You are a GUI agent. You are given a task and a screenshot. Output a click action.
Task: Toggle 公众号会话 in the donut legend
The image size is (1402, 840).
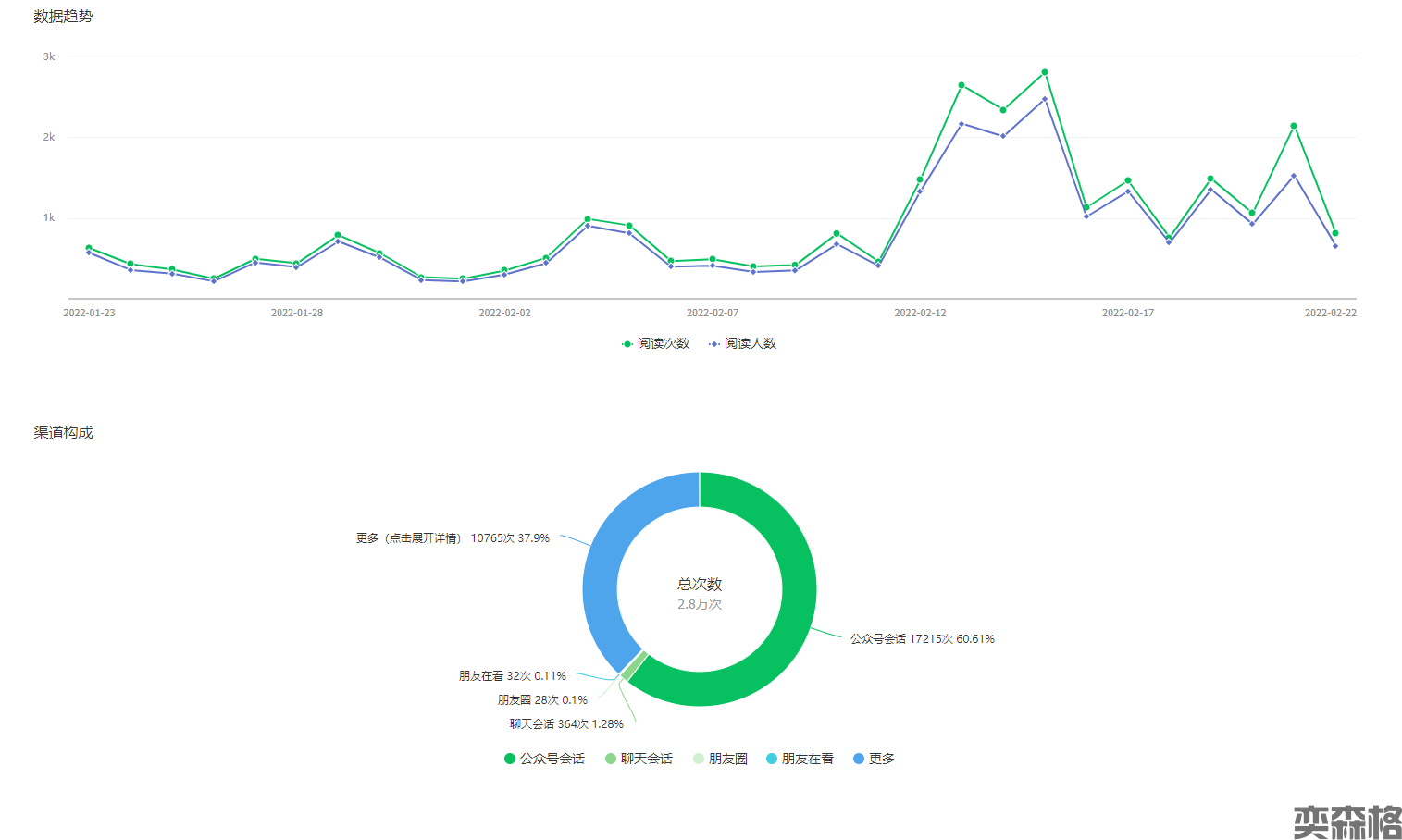click(x=544, y=759)
